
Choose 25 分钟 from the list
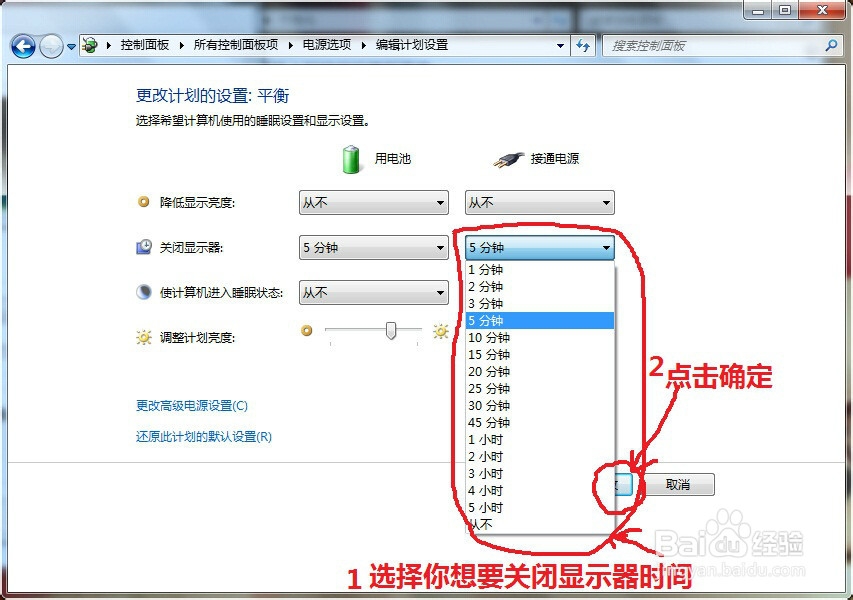[x=540, y=388]
